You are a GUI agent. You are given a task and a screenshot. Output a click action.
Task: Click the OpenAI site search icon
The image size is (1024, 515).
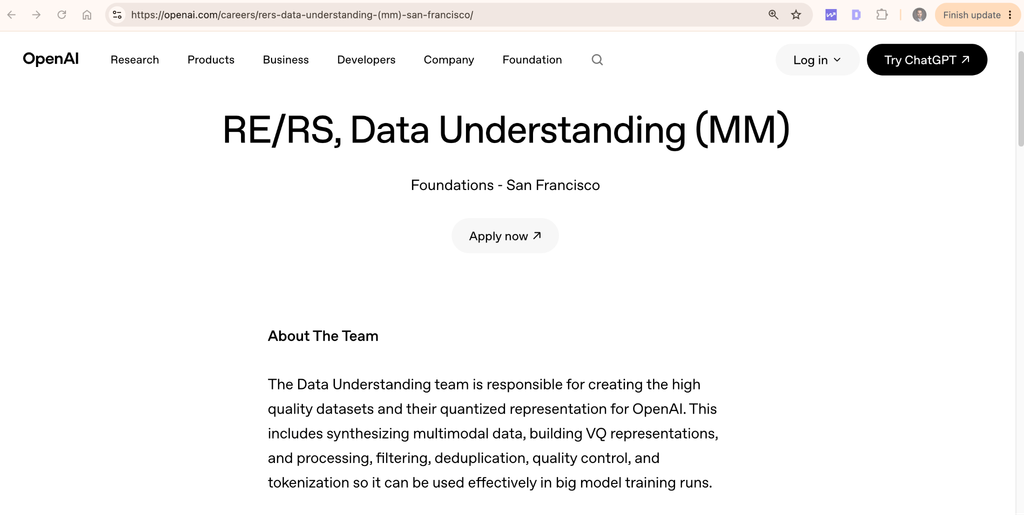point(597,59)
